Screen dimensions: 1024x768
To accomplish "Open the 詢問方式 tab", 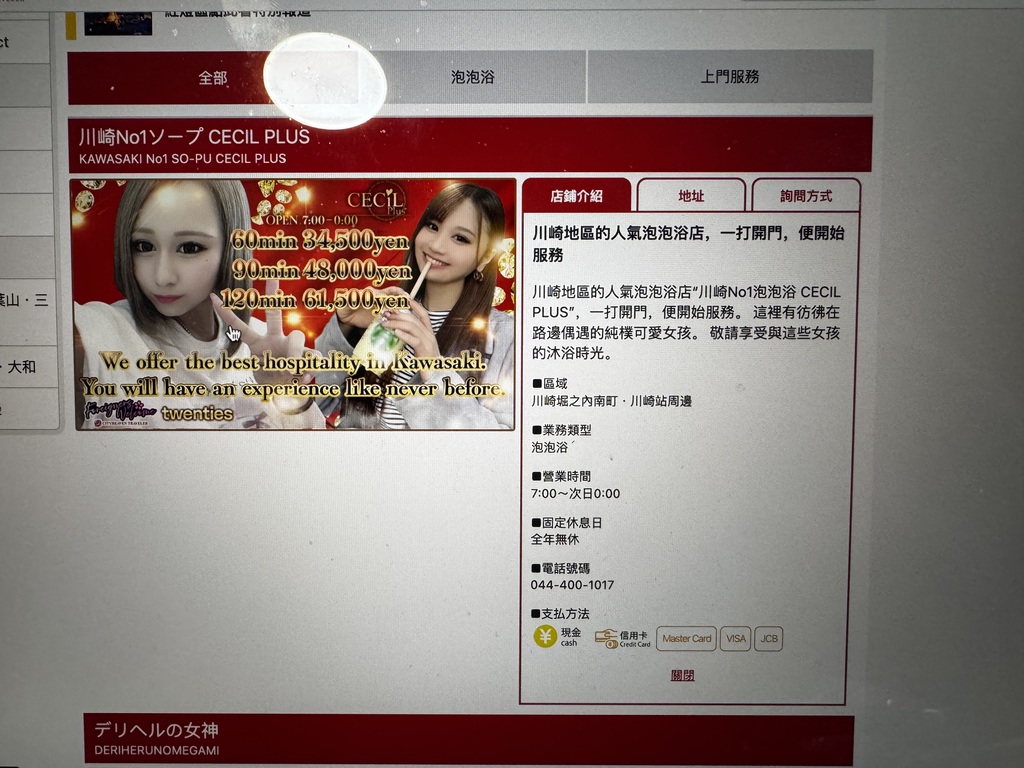I will [806, 196].
